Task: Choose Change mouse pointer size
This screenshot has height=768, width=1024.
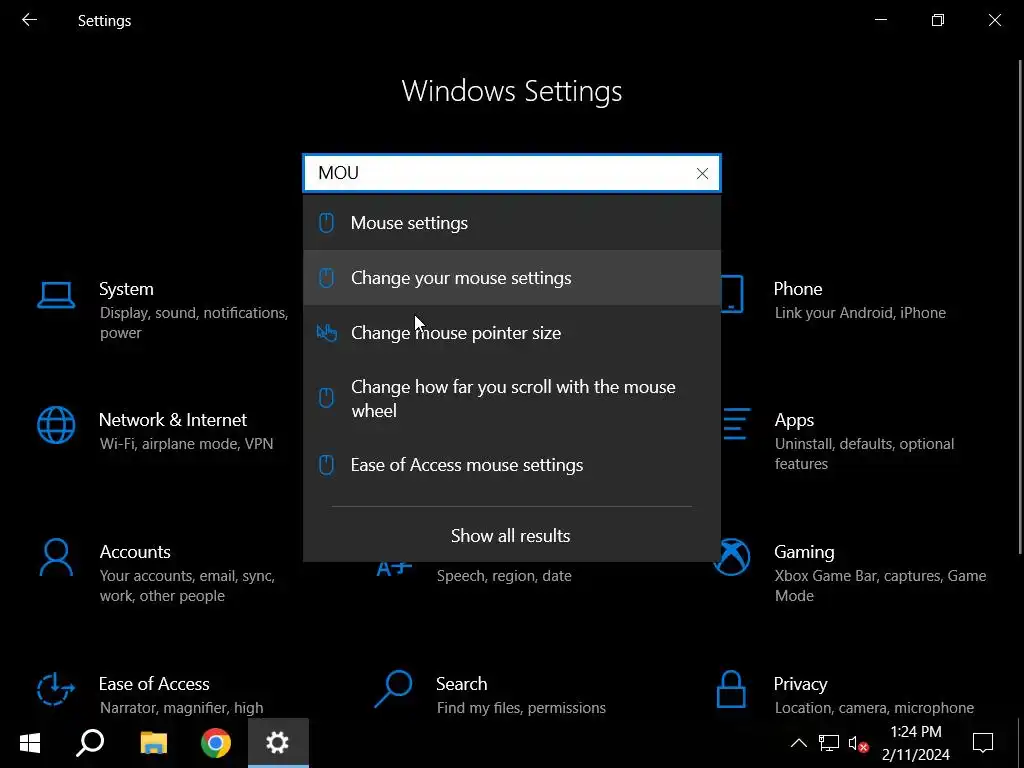Action: (x=512, y=332)
